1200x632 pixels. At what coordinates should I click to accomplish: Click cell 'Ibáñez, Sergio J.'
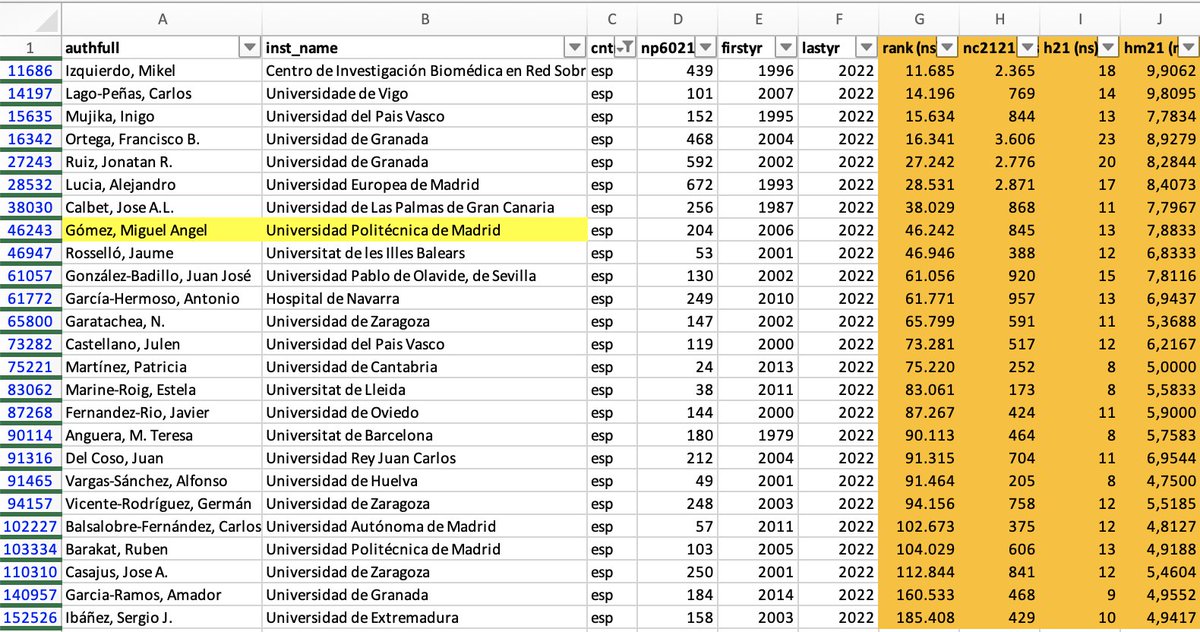tap(162, 617)
